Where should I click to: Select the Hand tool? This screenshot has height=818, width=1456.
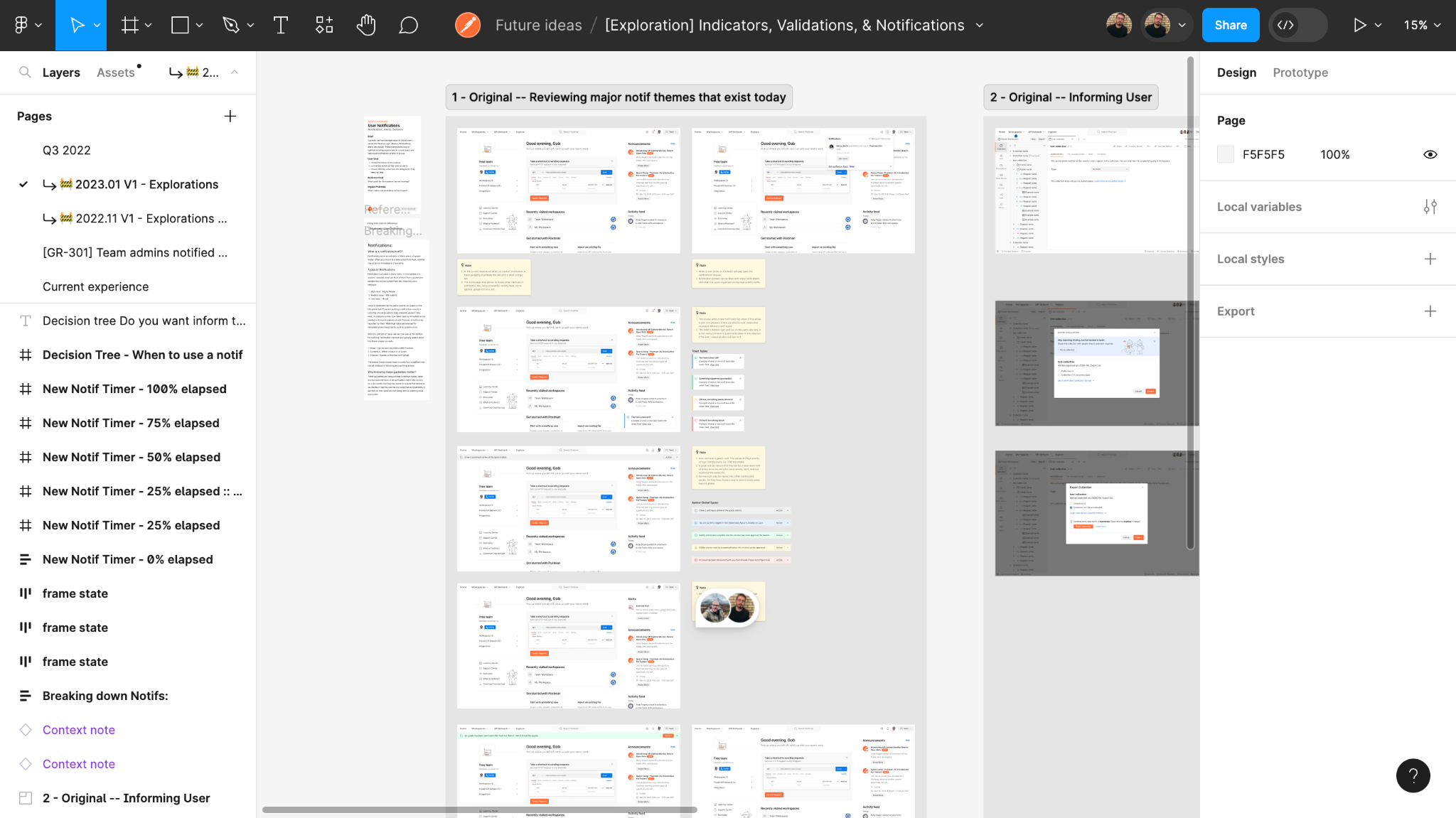[x=365, y=26]
